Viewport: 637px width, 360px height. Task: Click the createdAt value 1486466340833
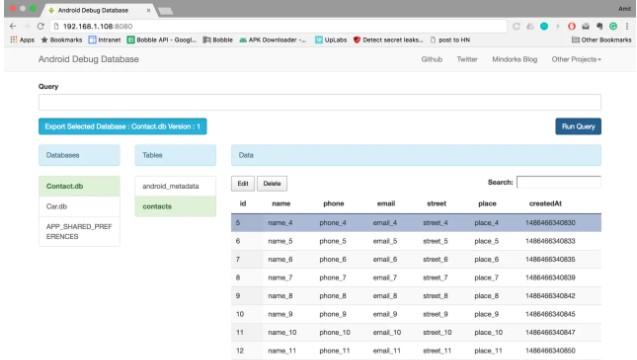(x=550, y=241)
